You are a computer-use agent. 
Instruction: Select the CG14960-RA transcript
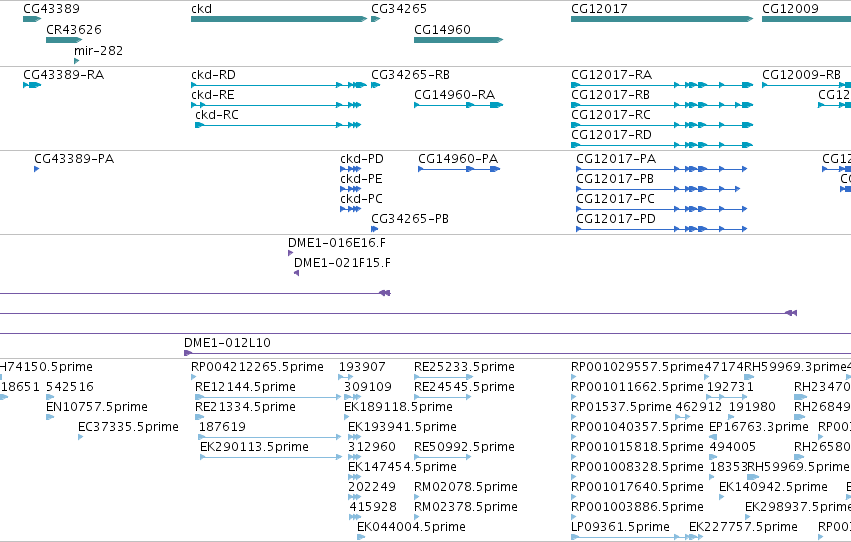459,105
